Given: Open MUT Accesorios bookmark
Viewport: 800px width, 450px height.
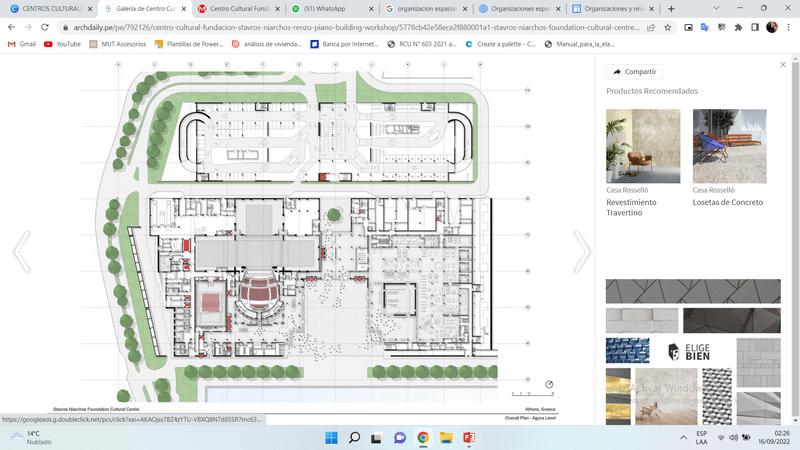Looking at the screenshot, I should [x=117, y=44].
